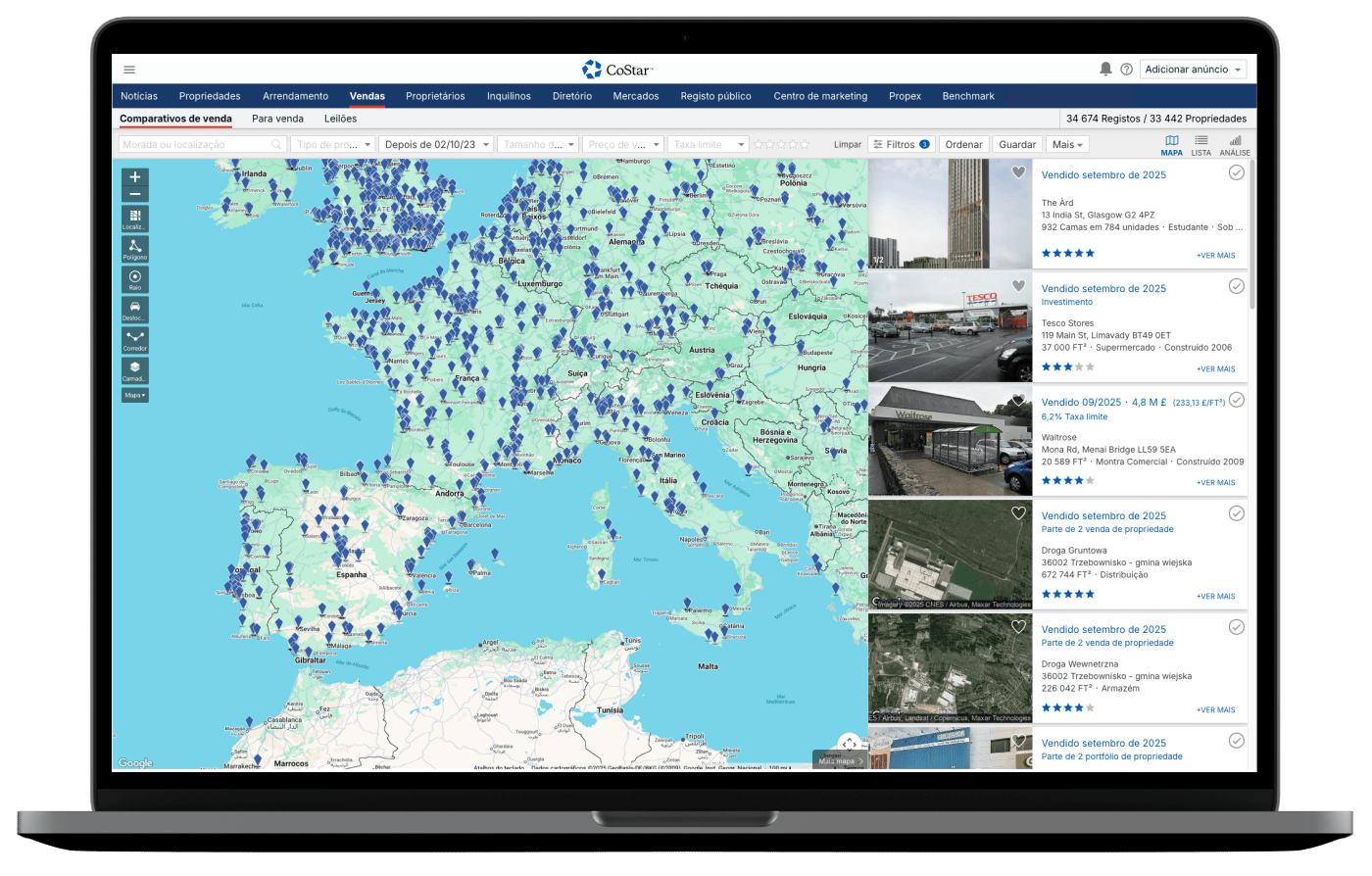
Task: Expand the Mais dropdown
Action: tap(1067, 145)
